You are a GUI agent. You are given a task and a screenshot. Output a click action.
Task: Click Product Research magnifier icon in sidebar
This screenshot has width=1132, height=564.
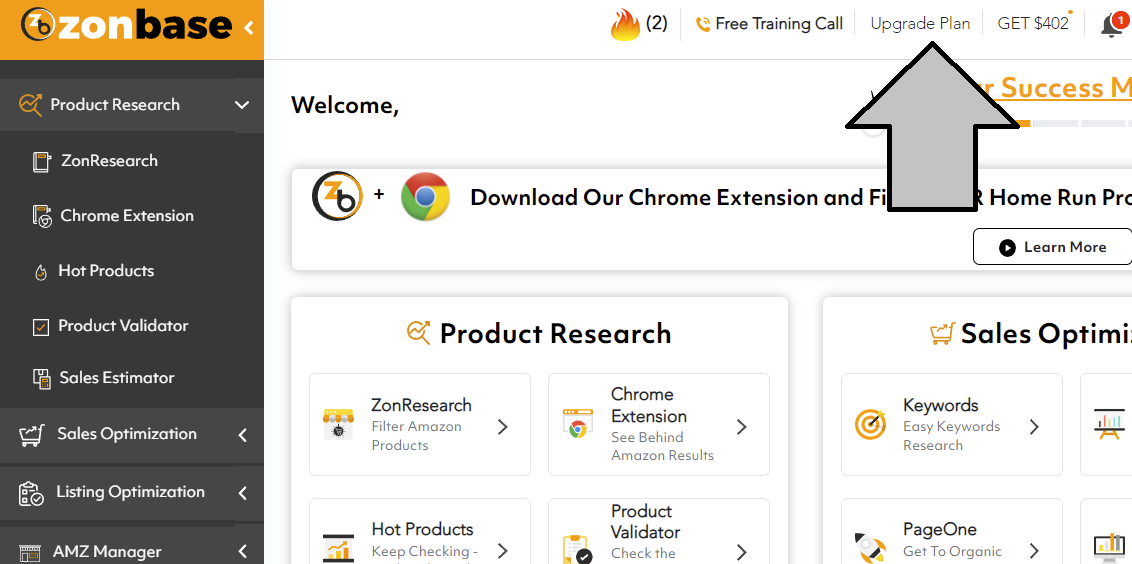pos(30,105)
